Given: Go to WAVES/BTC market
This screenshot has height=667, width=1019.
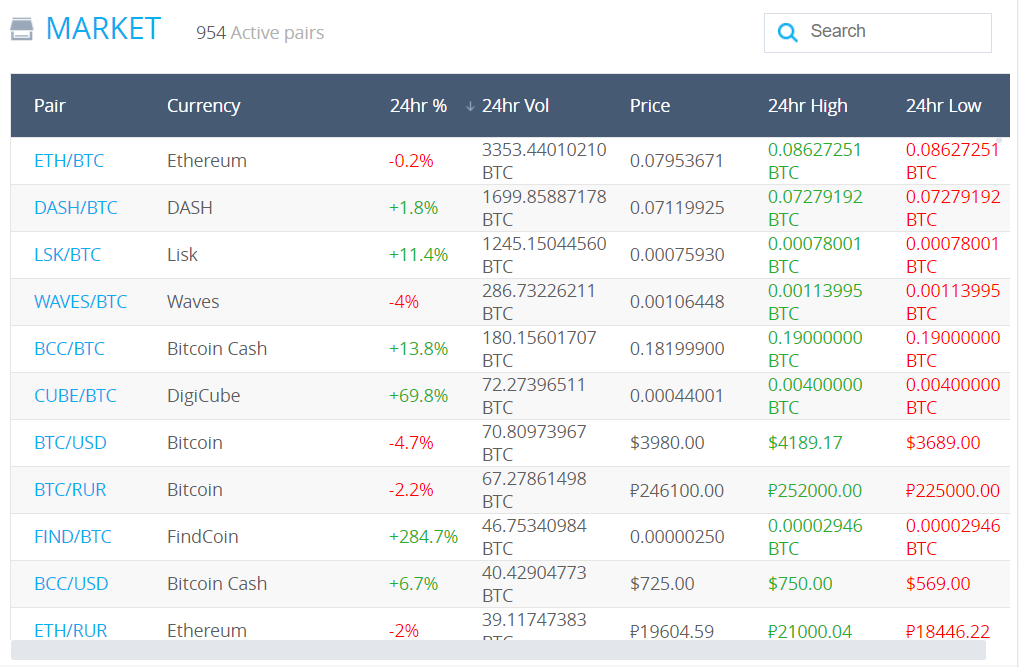Looking at the screenshot, I should pos(80,302).
